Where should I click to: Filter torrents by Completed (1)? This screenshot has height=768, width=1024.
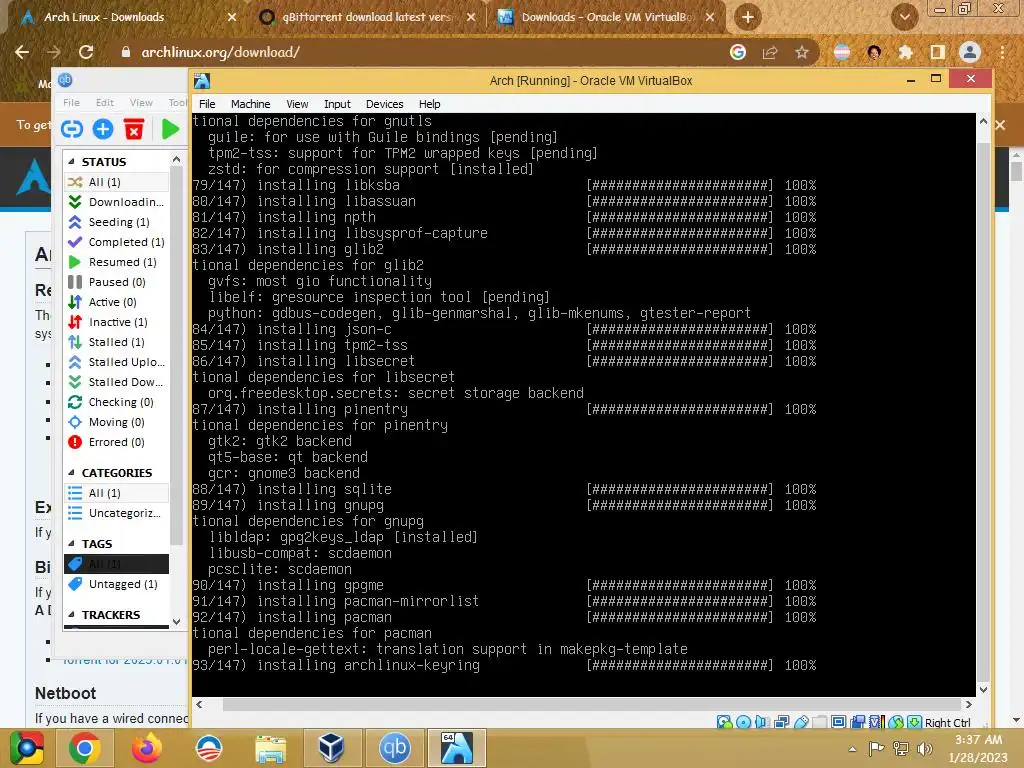(x=118, y=242)
